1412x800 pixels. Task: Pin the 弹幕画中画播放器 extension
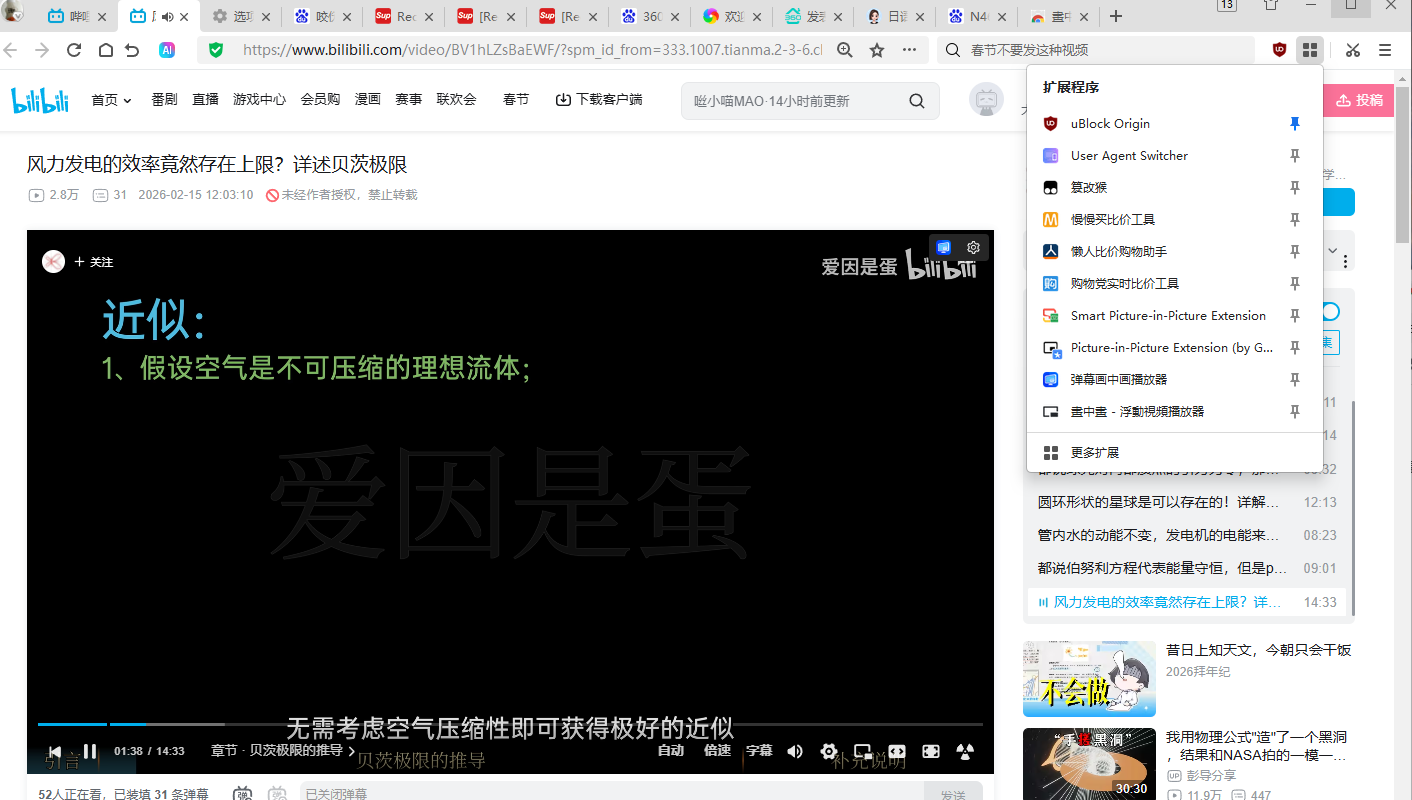click(1295, 380)
